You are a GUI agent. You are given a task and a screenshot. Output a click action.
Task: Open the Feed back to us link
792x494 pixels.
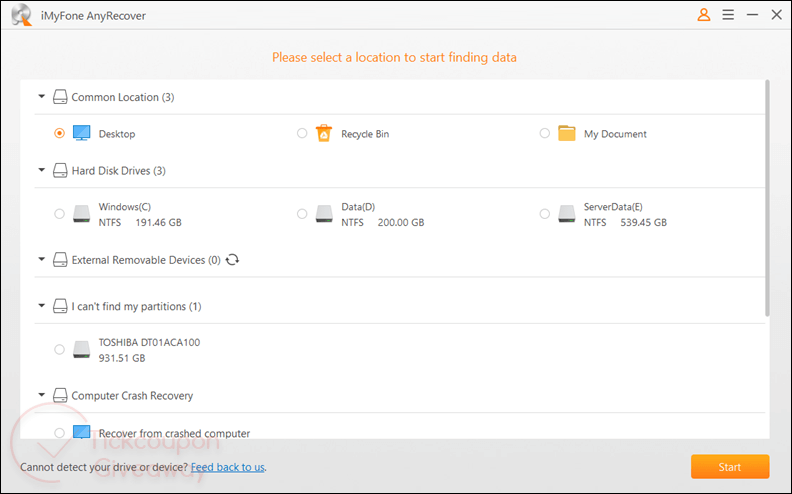227,467
